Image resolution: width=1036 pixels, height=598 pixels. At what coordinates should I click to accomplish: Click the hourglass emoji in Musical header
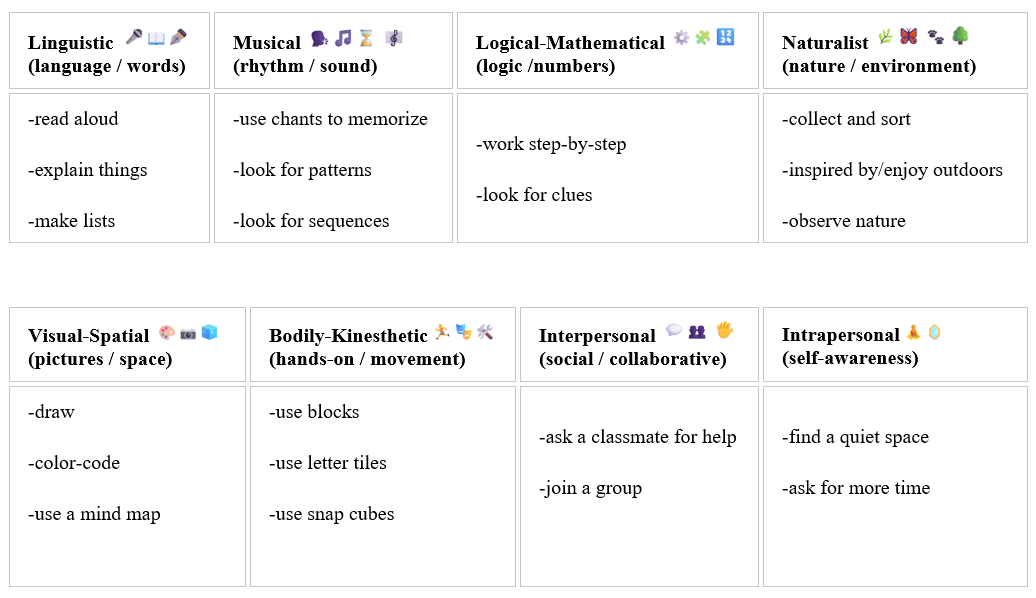(366, 38)
